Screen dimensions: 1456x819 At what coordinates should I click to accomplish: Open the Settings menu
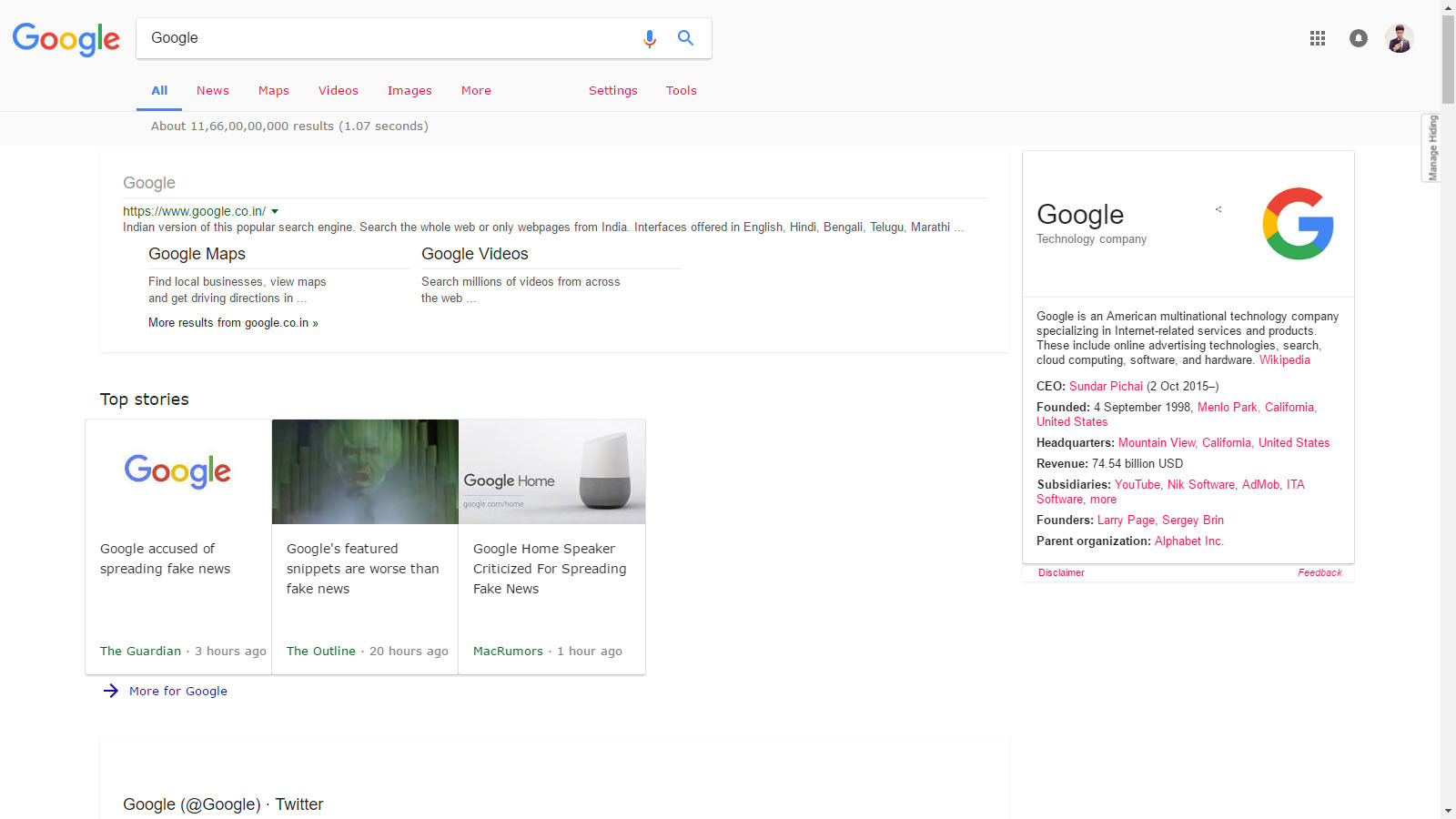pyautogui.click(x=613, y=90)
